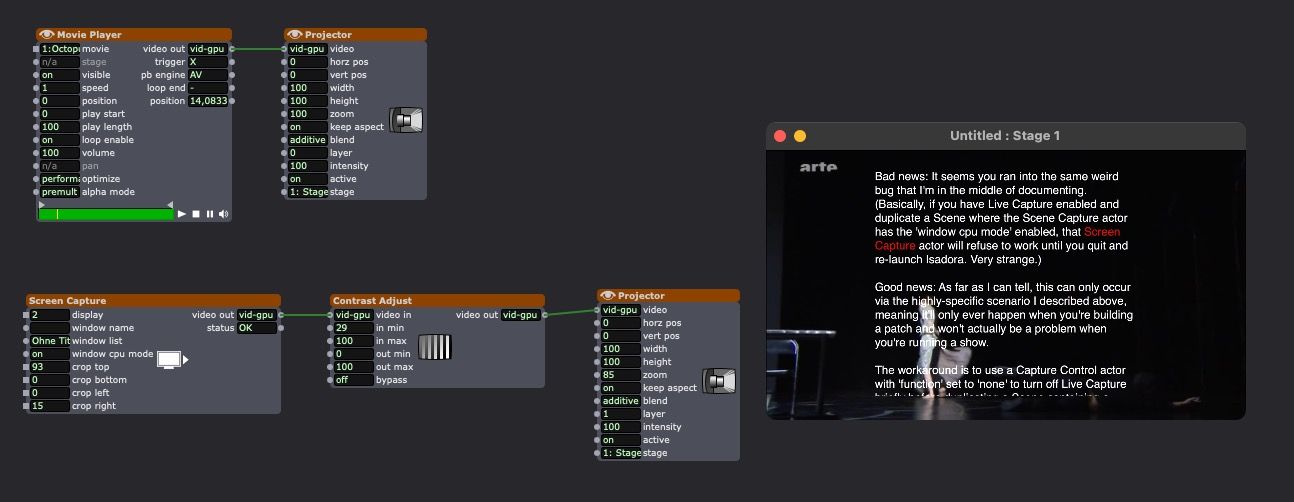Click the lower Projector actor's projector icon
The width and height of the screenshot is (1294, 502).
click(719, 381)
